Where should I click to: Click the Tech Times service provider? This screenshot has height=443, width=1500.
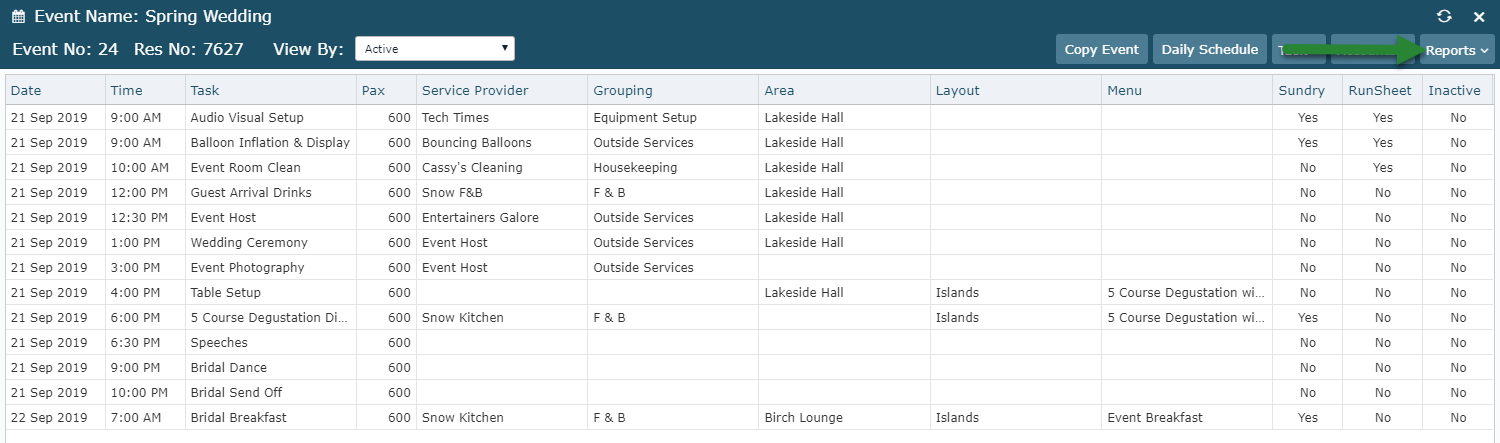455,117
